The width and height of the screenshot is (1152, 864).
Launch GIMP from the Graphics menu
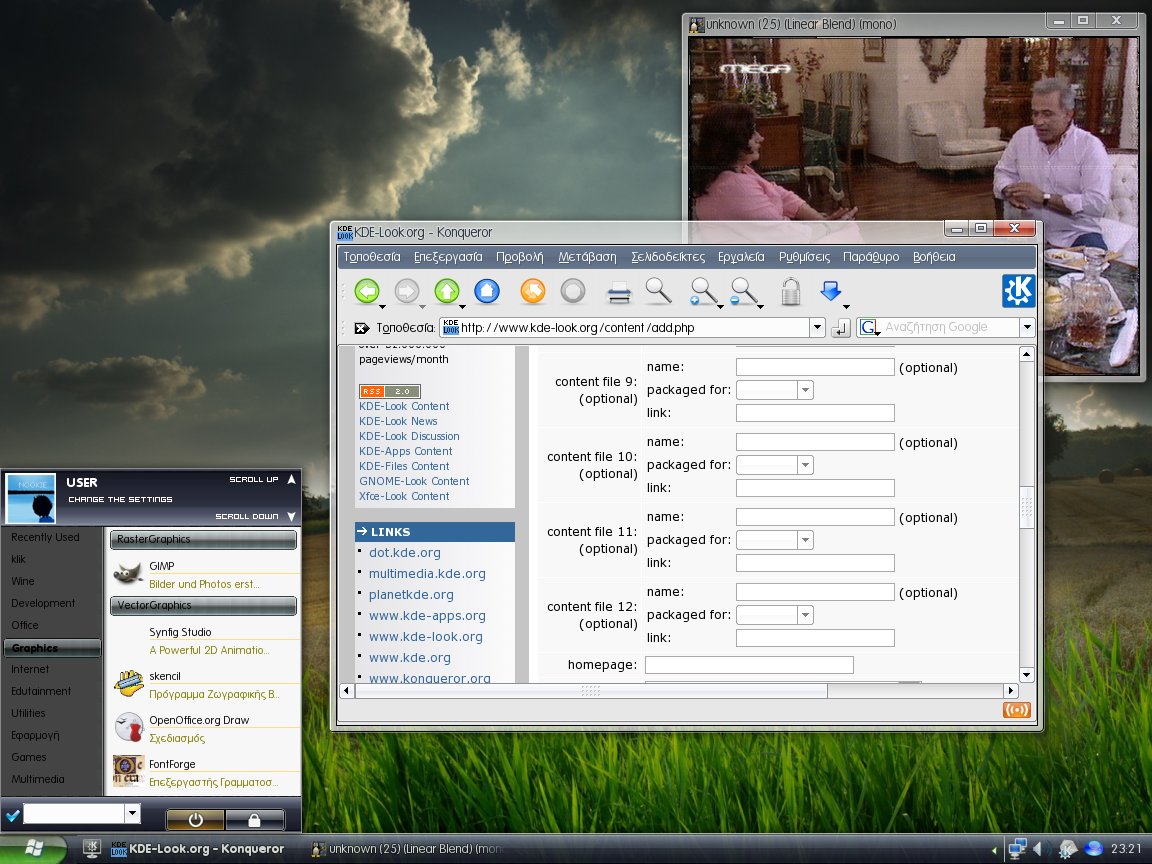point(205,575)
